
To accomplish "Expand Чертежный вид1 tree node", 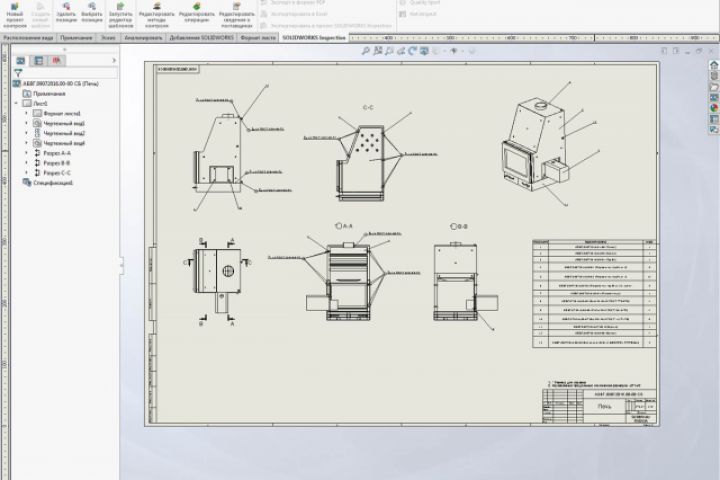I will [26, 123].
